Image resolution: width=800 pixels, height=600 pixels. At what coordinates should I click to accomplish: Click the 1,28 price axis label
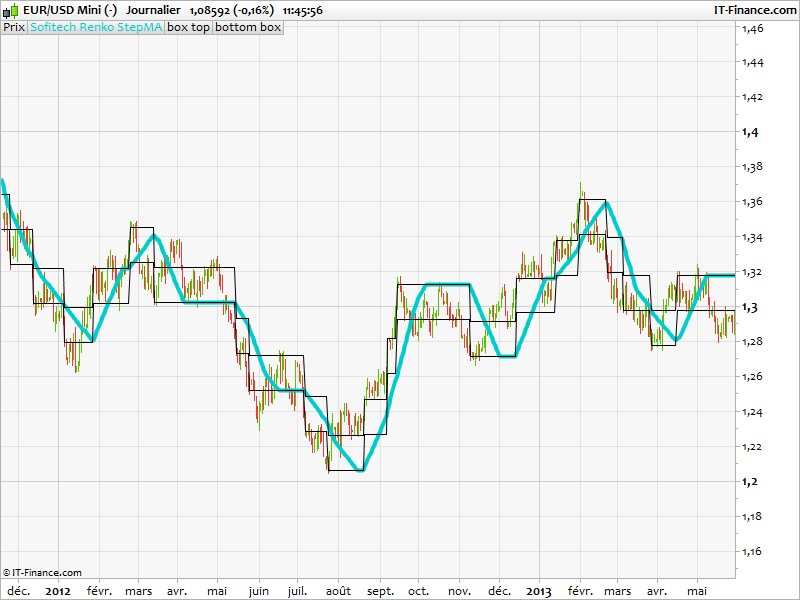[753, 341]
